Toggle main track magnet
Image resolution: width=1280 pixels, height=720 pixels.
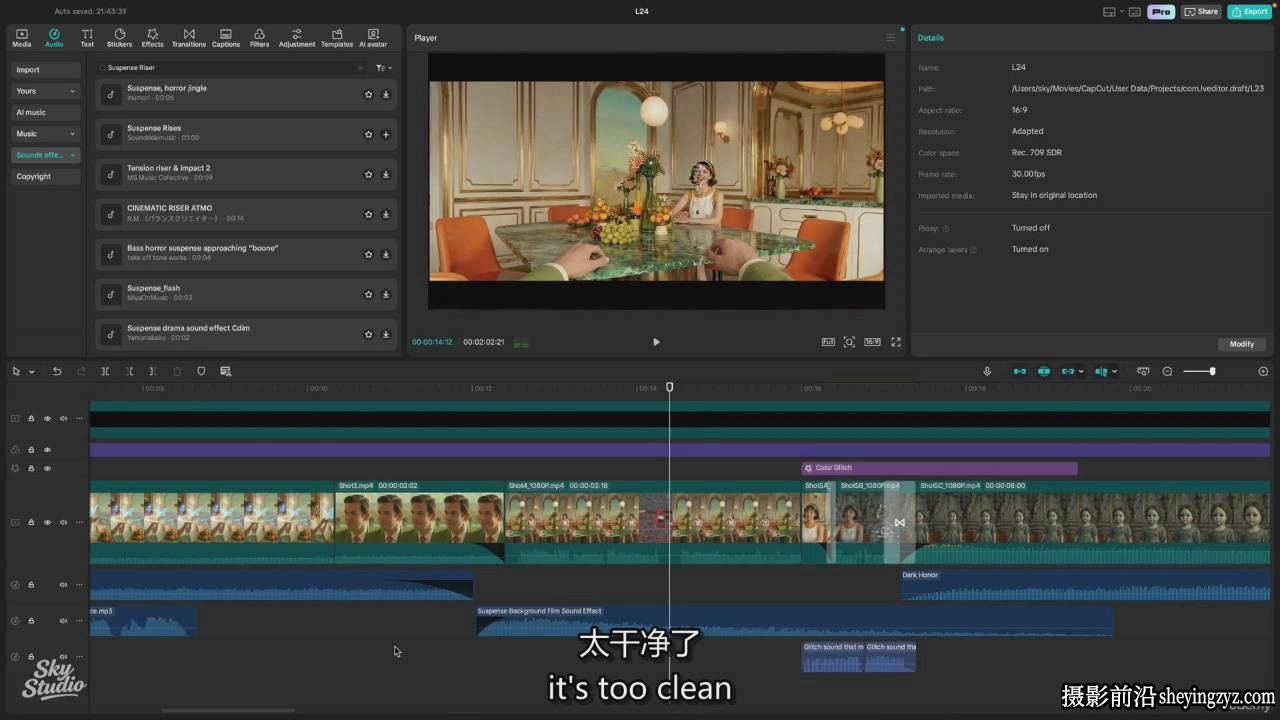coord(1020,371)
